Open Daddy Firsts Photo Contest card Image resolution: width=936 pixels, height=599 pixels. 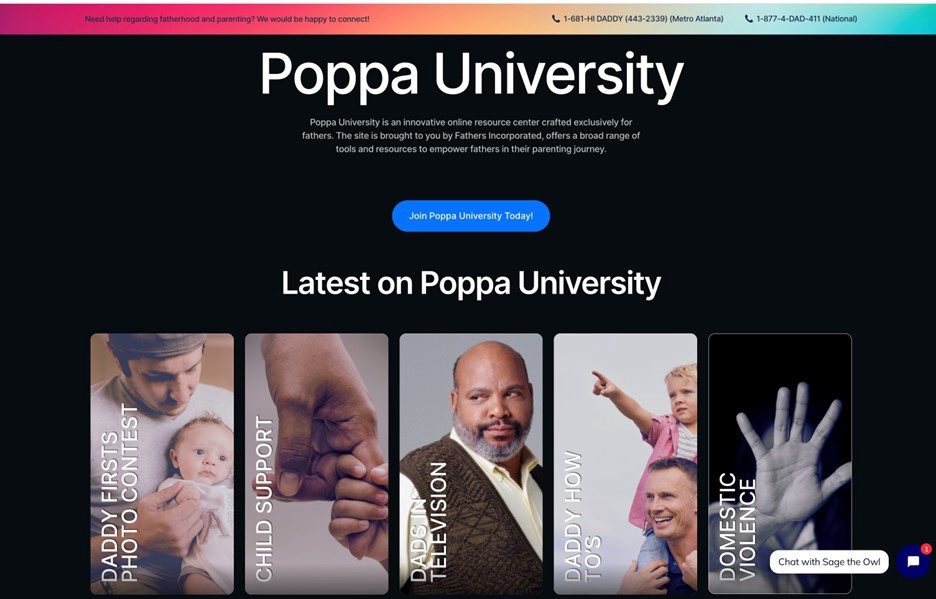(x=162, y=463)
